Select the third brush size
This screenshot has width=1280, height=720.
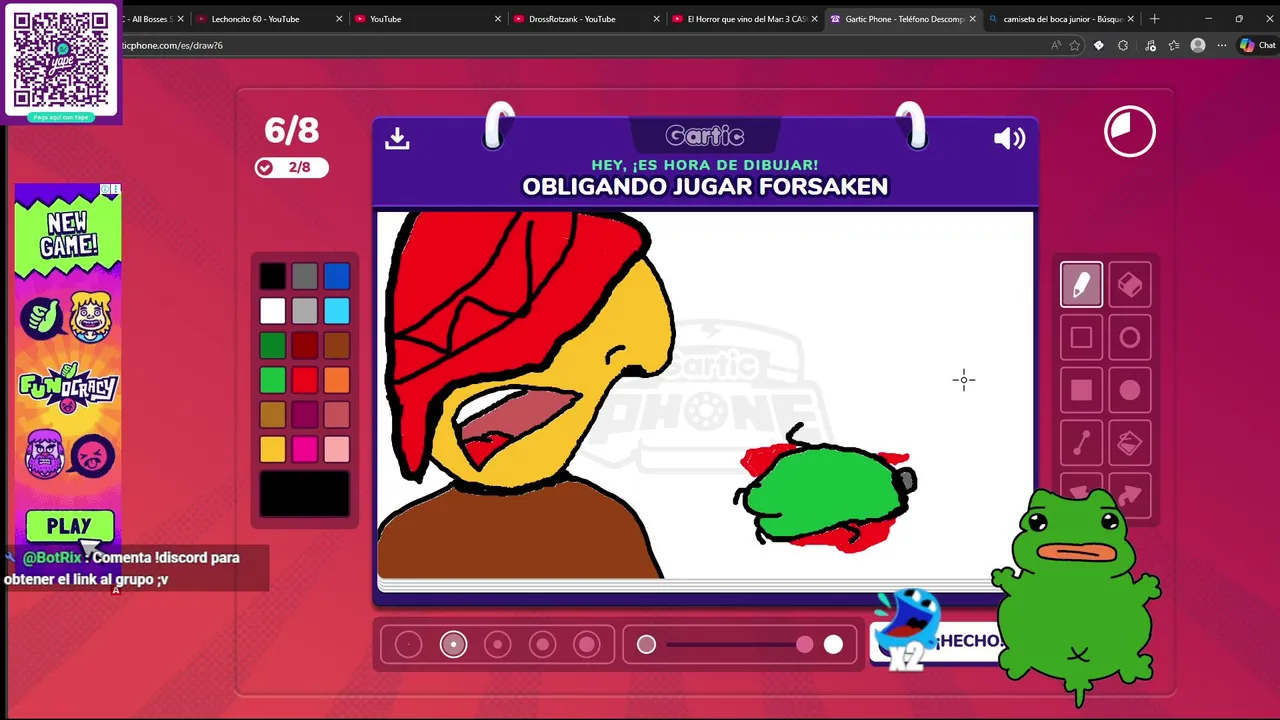[498, 645]
